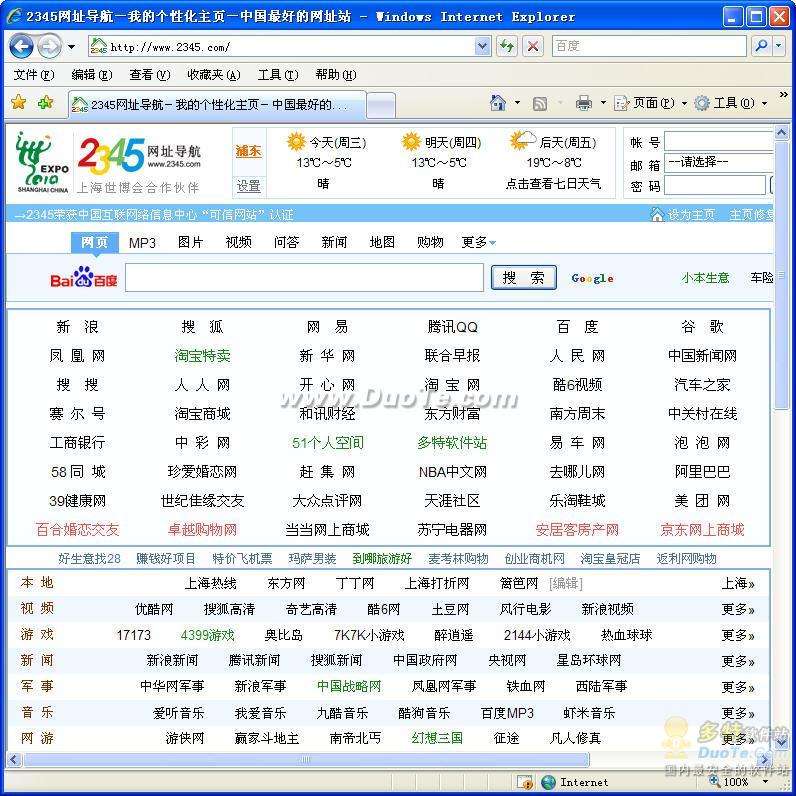Open Favorites Center star icon
Screen dimensions: 796x796
coord(19,102)
